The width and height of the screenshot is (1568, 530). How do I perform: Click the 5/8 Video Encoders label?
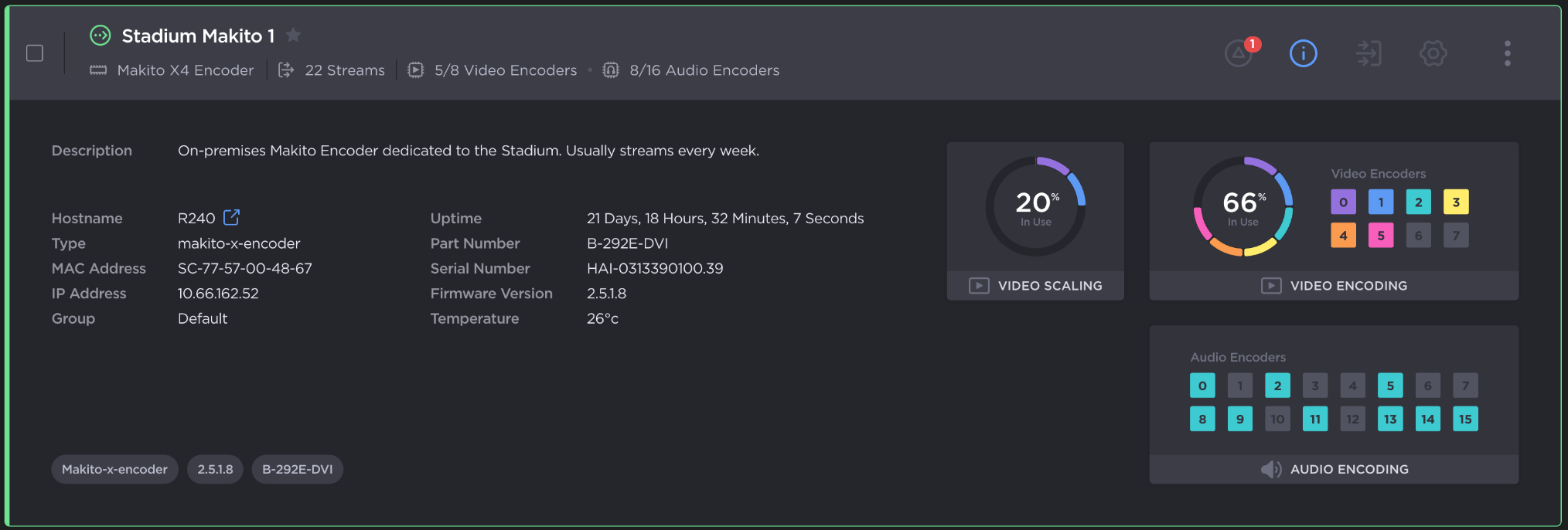click(x=505, y=70)
